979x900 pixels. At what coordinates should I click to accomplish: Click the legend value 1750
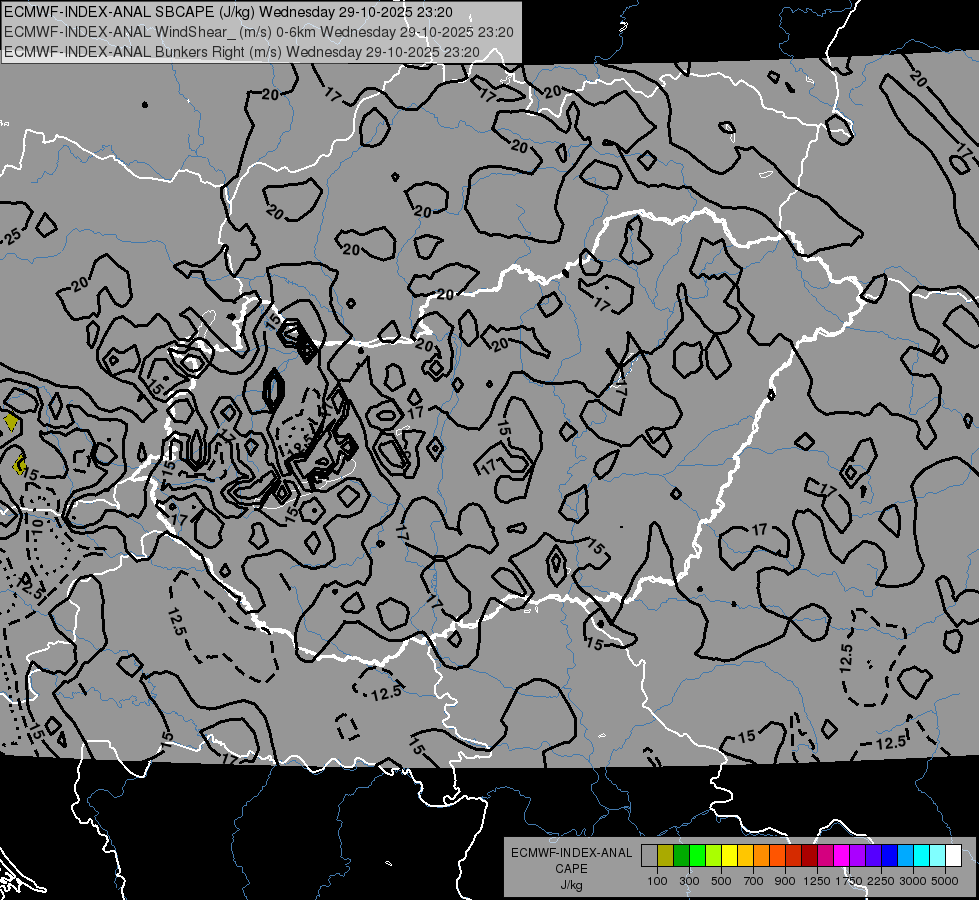pos(849,881)
